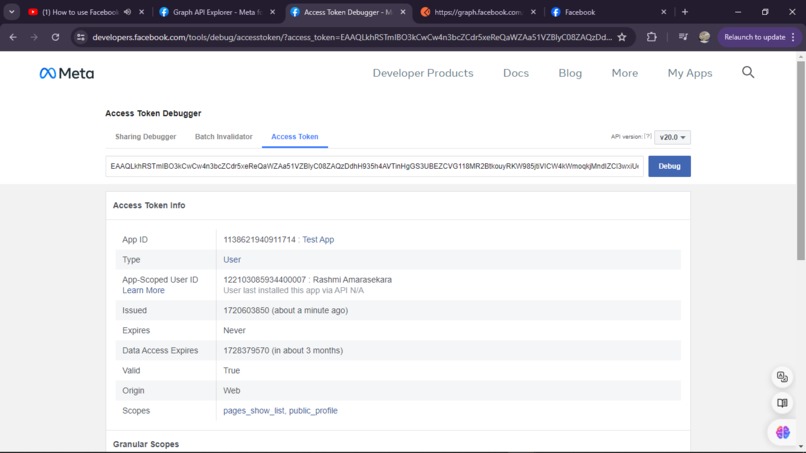Open the Test App link
The image size is (806, 453).
(x=318, y=240)
